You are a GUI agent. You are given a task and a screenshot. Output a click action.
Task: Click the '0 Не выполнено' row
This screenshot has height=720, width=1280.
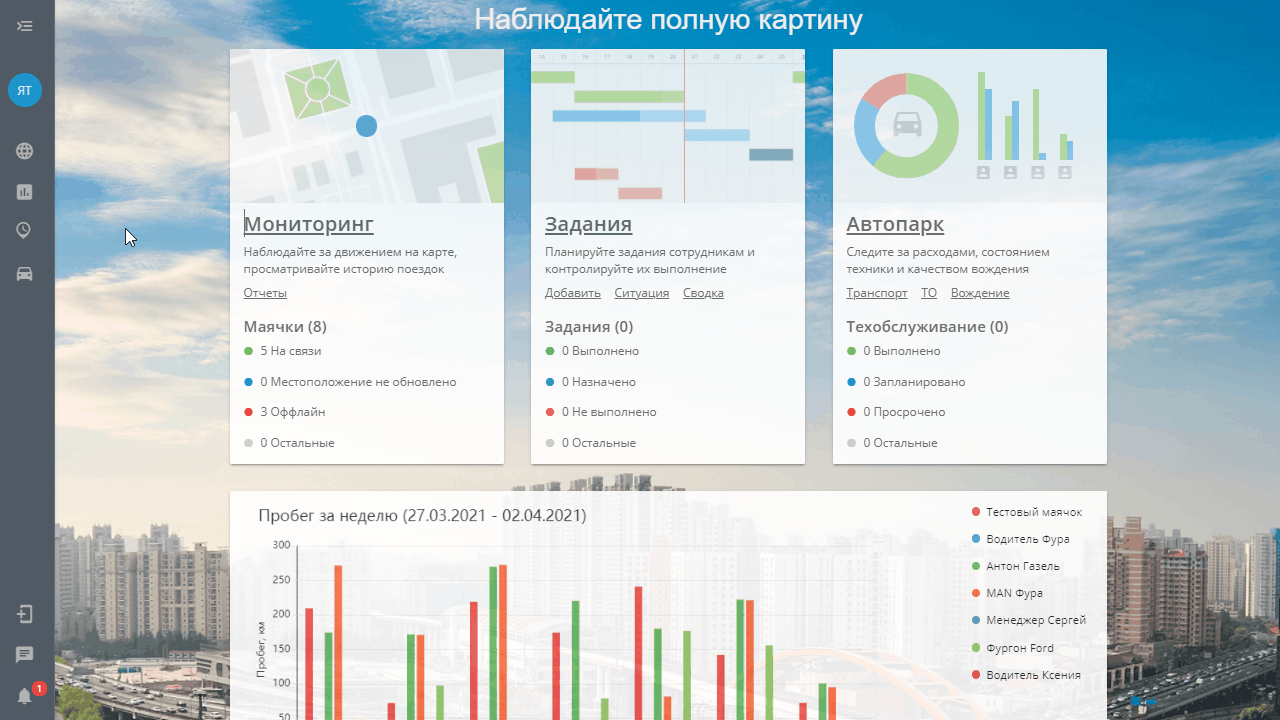(x=601, y=412)
